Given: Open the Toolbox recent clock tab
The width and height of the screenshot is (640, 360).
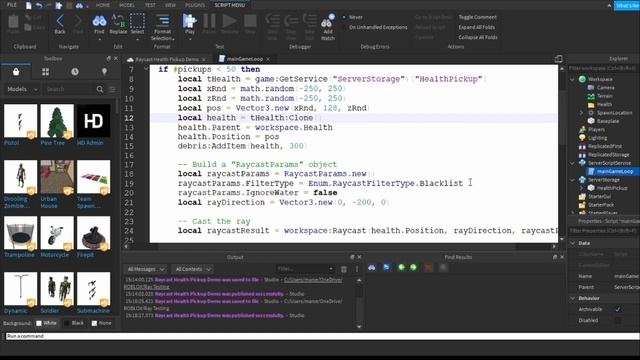Looking at the screenshot, I should point(75,72).
